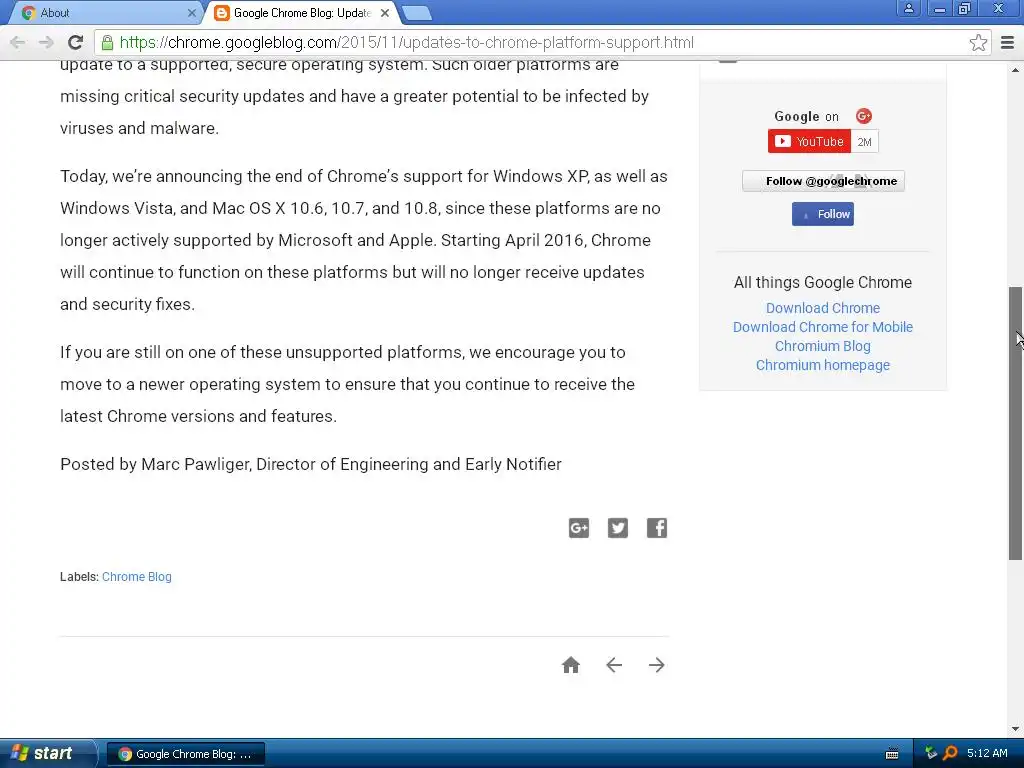Subscribe with the YouTube button
Screen dimensions: 1024x768
(809, 142)
